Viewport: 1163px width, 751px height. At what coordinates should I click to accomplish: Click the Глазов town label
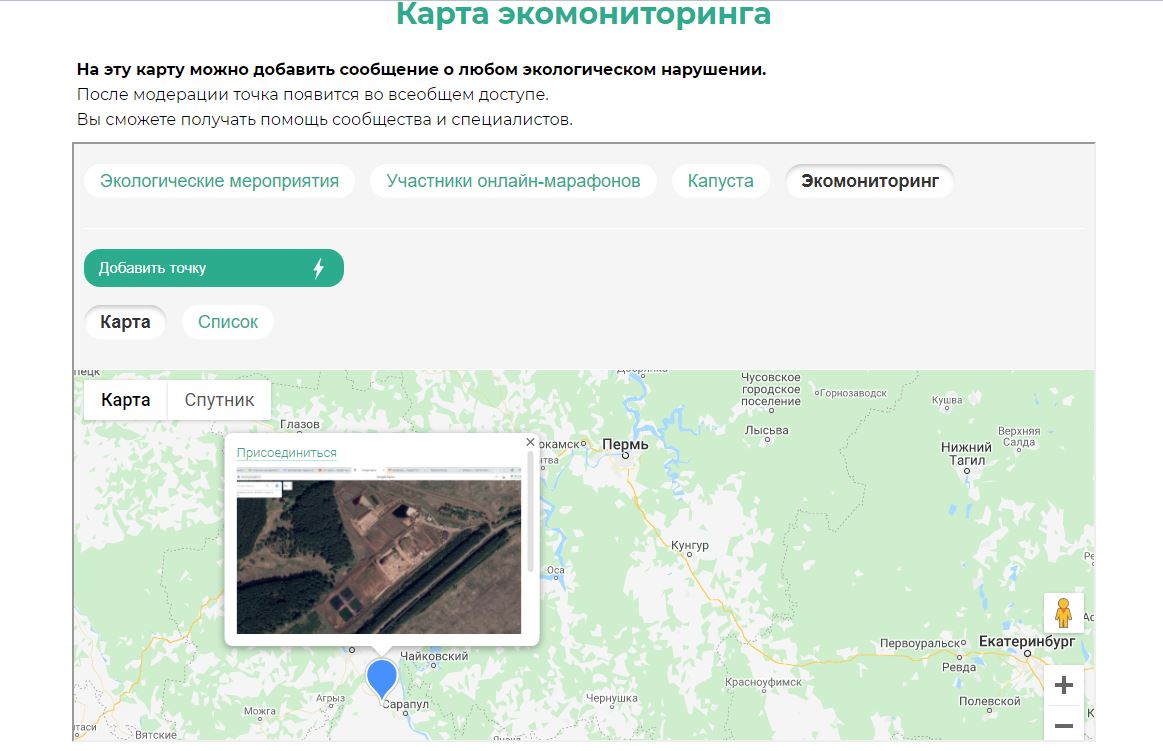(x=300, y=425)
